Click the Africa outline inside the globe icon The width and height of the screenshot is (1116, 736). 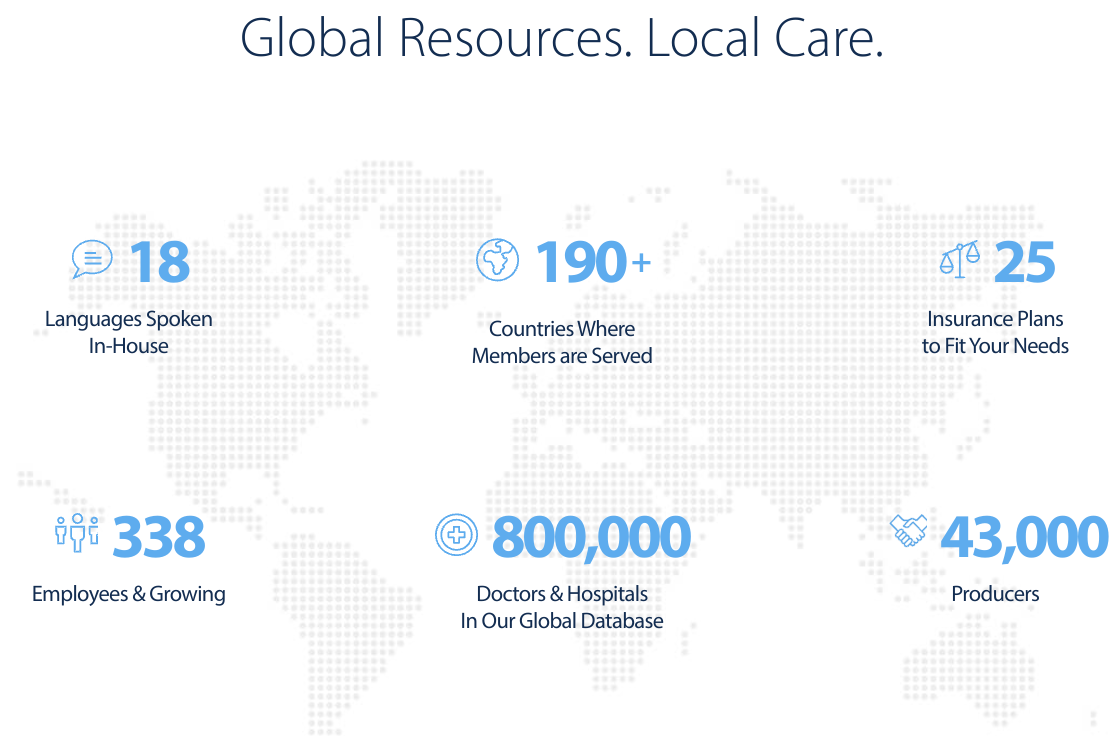point(496,260)
